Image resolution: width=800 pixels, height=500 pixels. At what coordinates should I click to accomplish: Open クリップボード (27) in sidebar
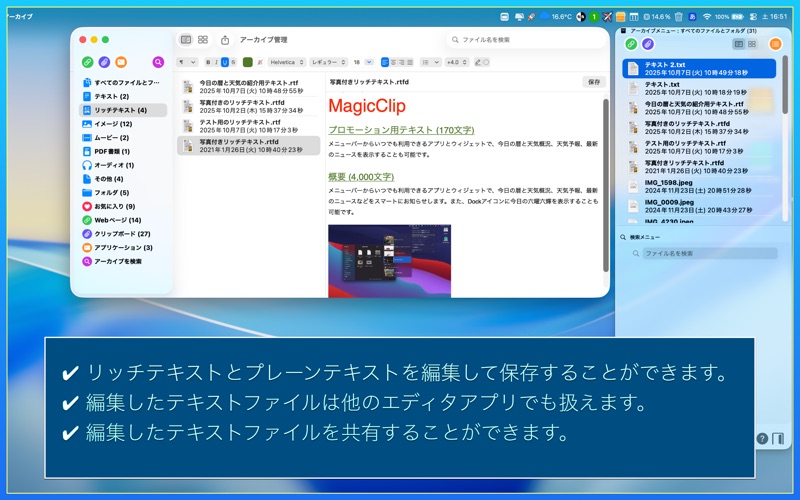coord(123,234)
